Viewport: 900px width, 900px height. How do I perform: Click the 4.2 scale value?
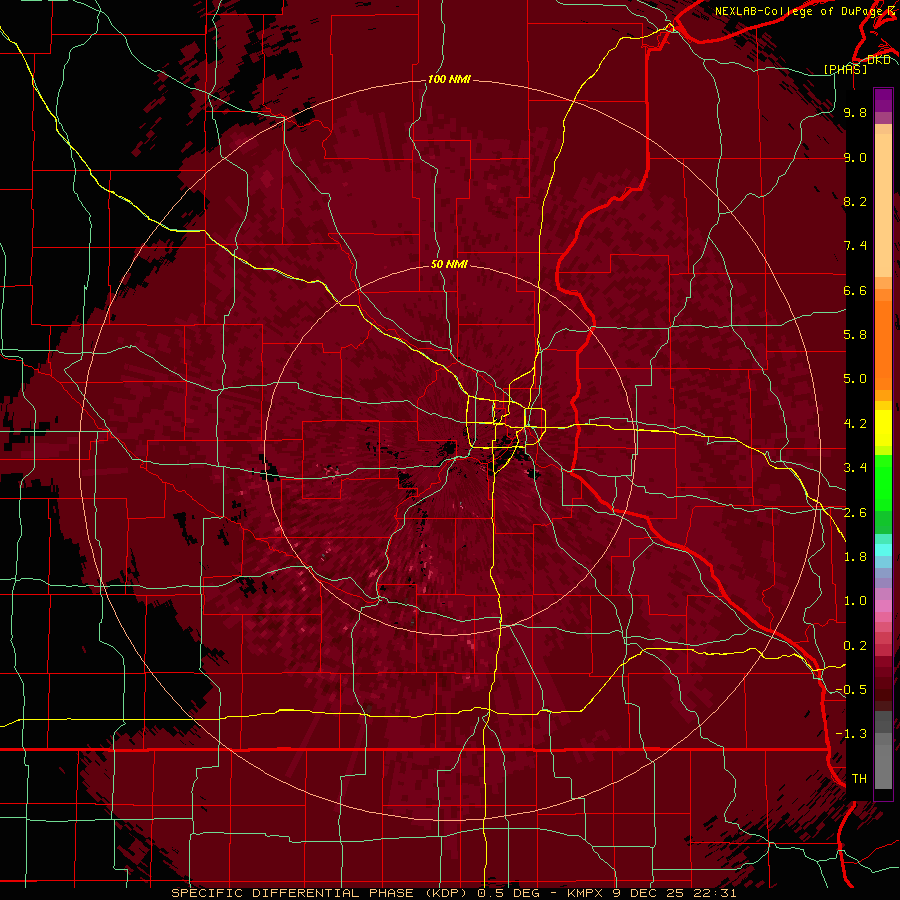pyautogui.click(x=855, y=424)
